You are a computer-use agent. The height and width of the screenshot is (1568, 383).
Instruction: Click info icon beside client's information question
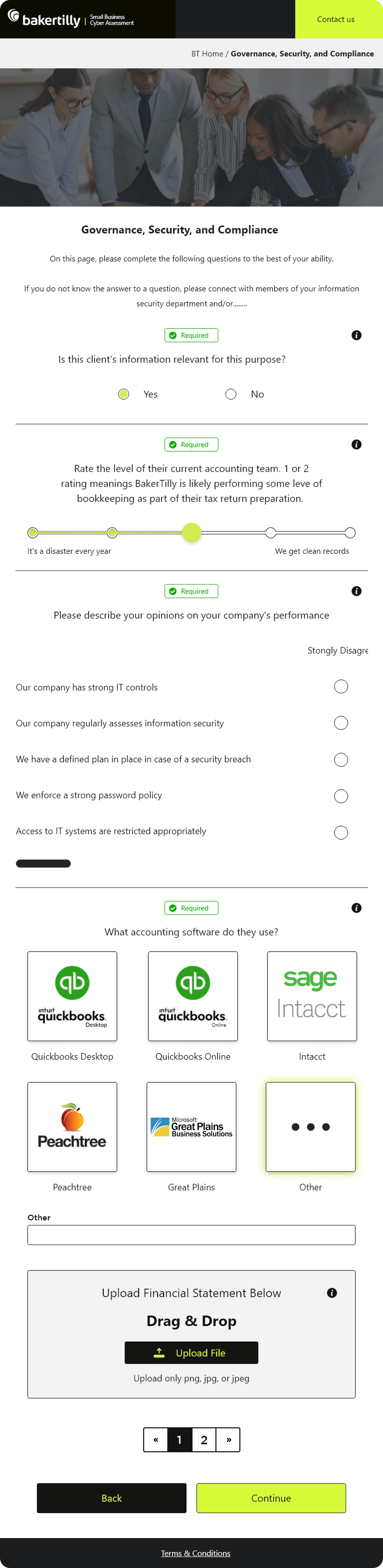[356, 335]
